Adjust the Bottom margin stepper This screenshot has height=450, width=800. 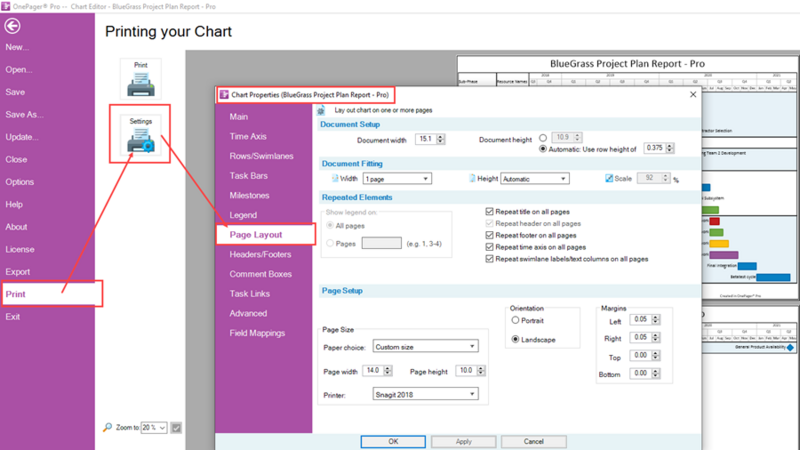656,373
